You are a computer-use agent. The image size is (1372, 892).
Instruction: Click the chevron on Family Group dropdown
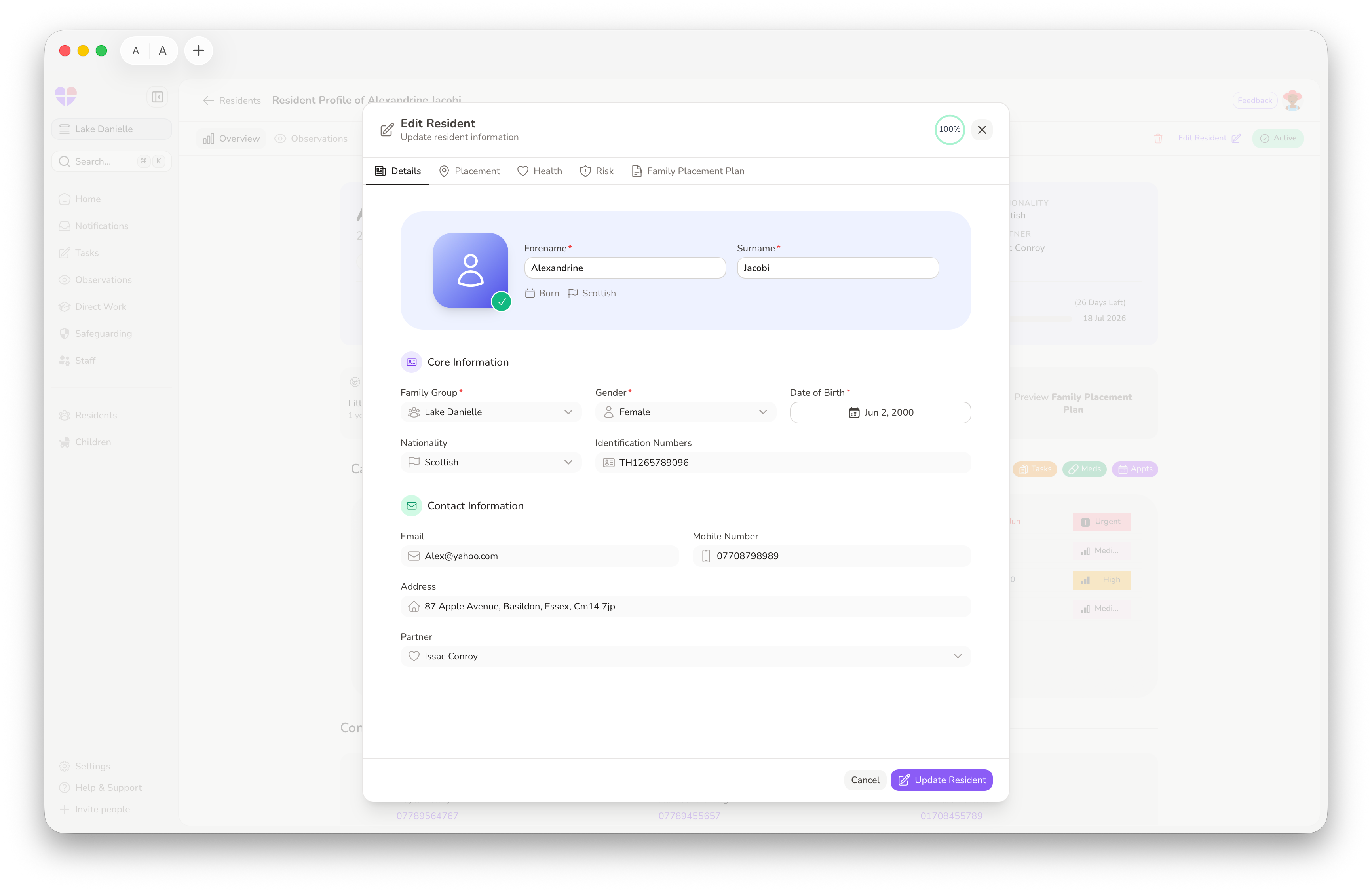(568, 412)
